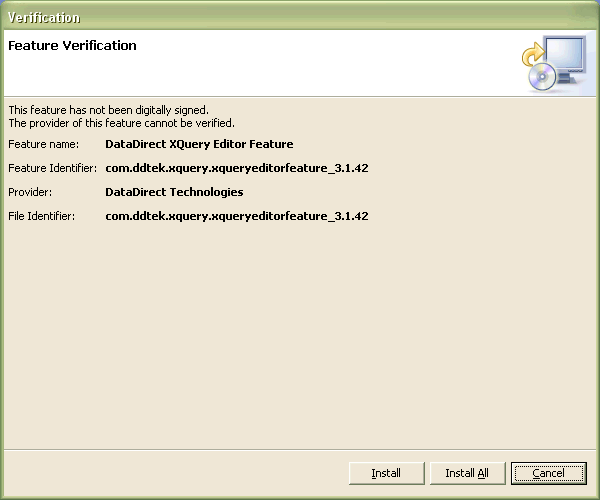Click the File Identifier value com.ddtek.xquery.xqueryeditorfeature_3.1.42
Screen dimensions: 600x500
point(237,216)
